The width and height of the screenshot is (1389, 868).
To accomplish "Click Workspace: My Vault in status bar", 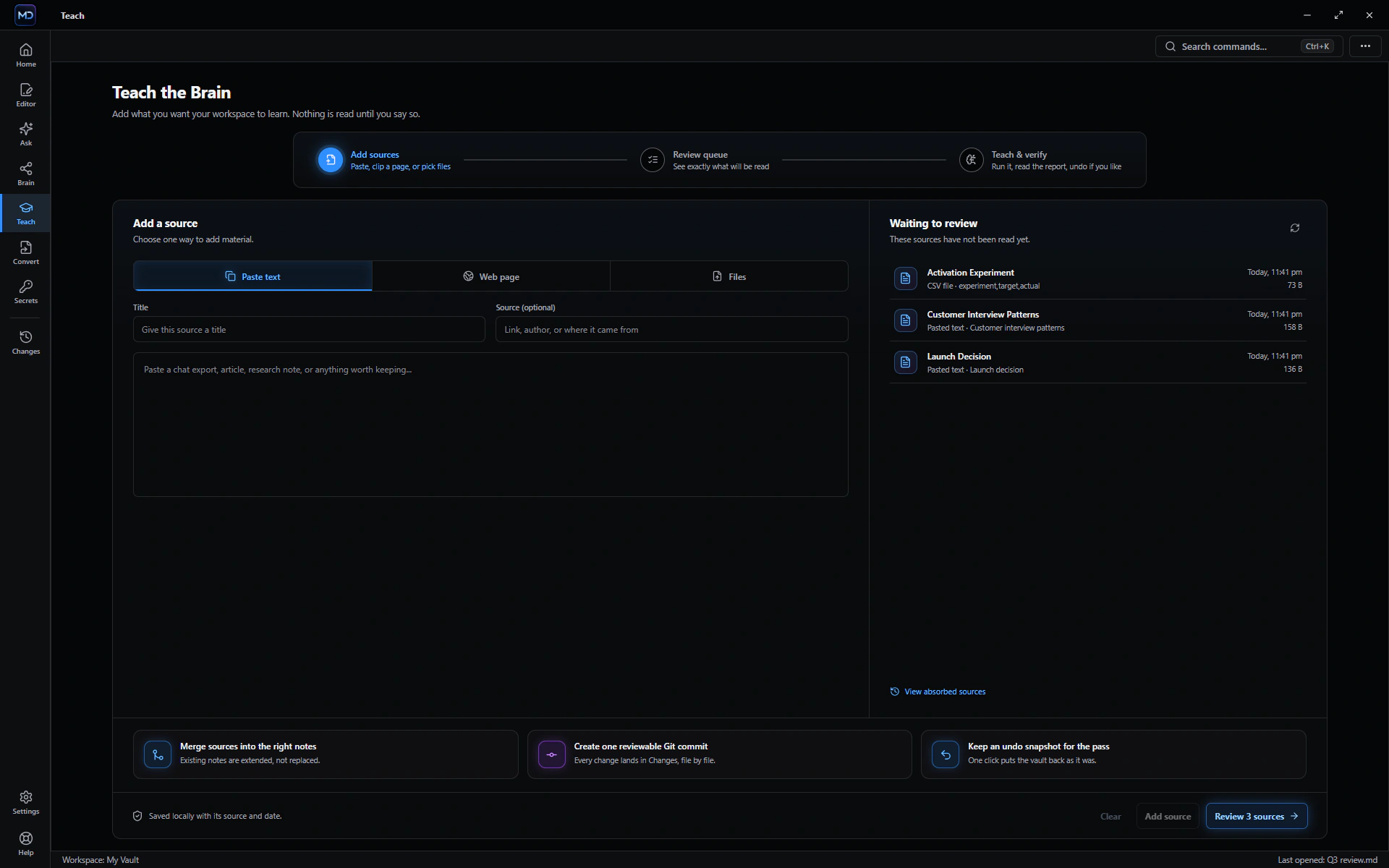I will (101, 860).
